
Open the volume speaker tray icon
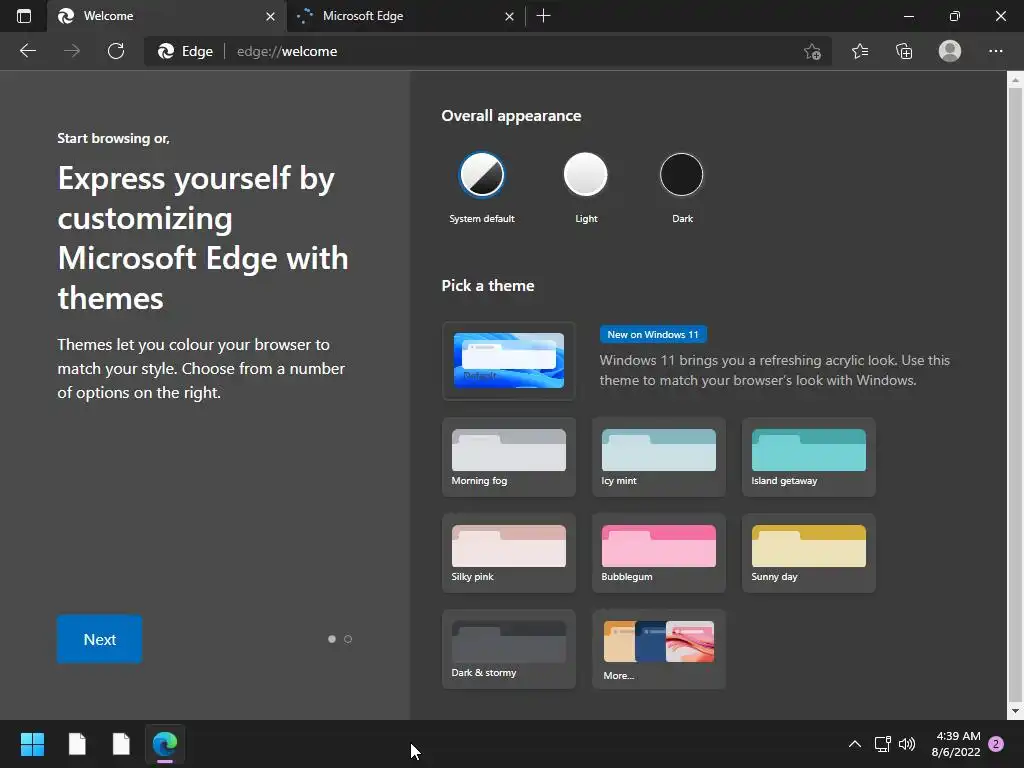(x=907, y=744)
